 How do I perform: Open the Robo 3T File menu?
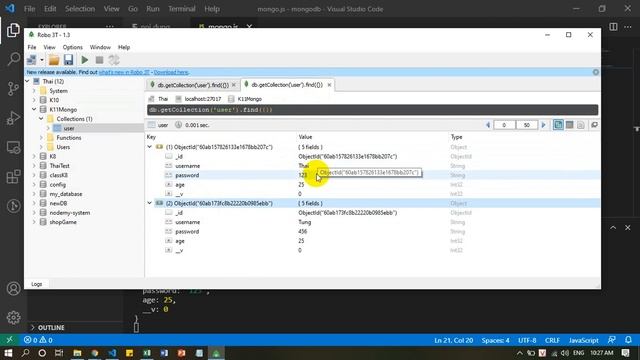(32, 47)
